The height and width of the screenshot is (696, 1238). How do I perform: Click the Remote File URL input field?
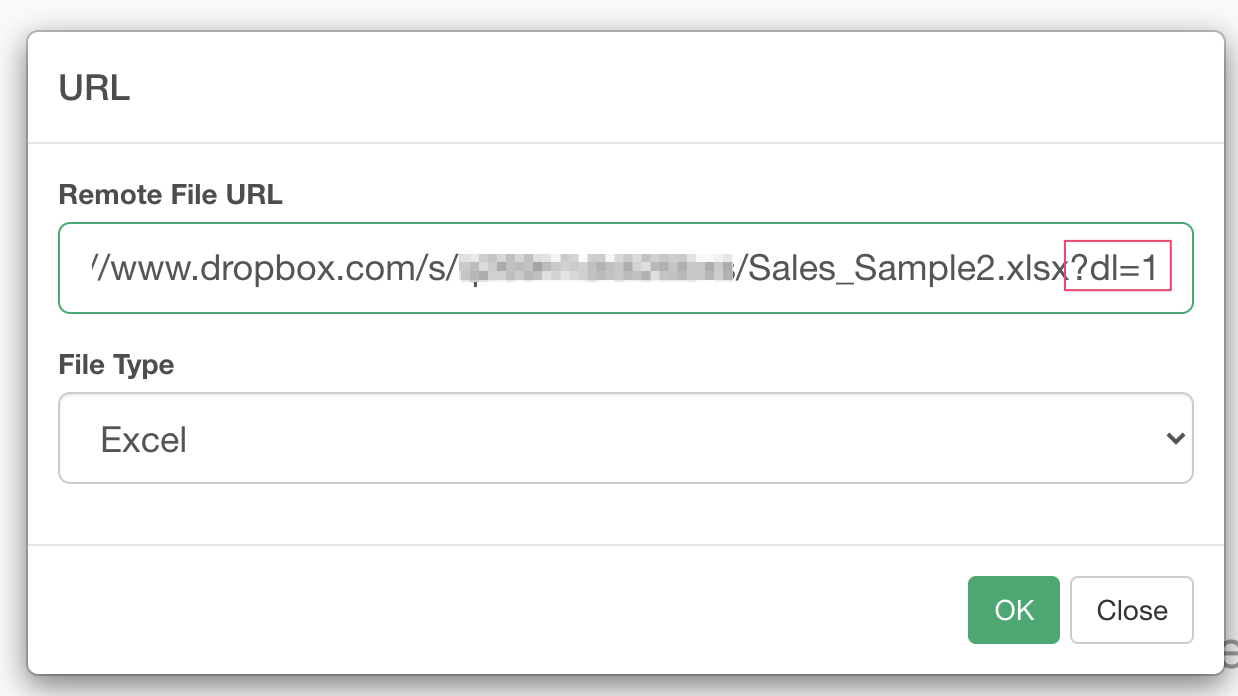point(626,268)
